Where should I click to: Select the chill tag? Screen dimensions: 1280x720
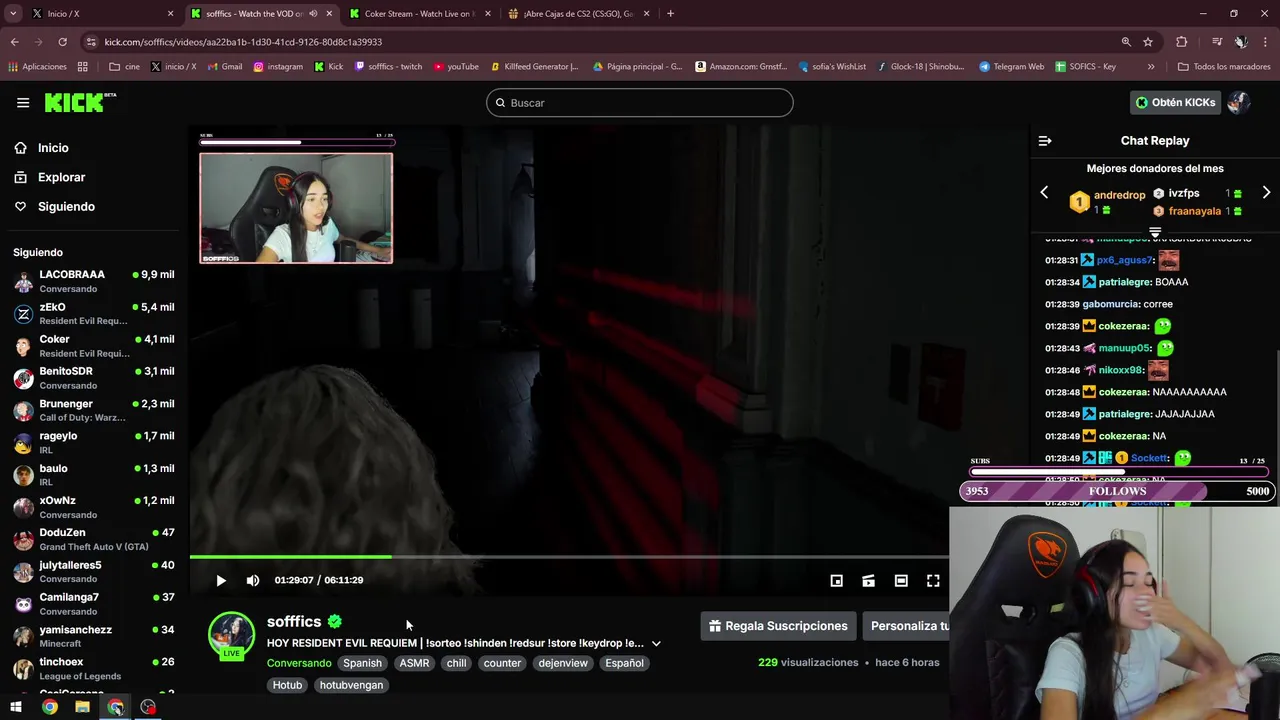coord(456,663)
